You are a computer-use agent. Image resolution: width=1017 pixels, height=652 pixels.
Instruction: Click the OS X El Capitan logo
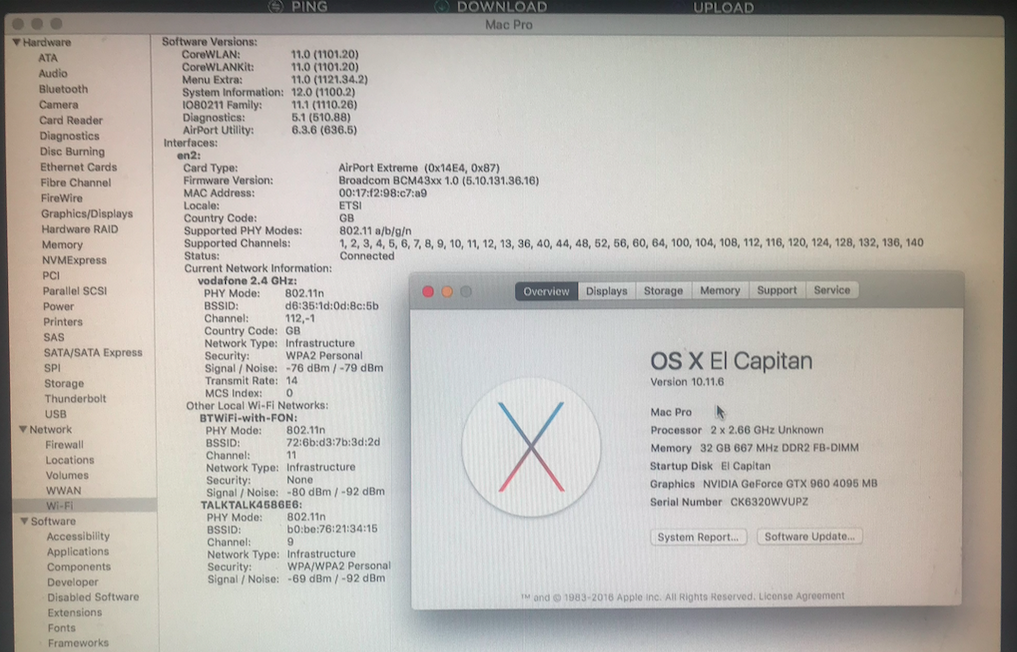click(x=531, y=447)
